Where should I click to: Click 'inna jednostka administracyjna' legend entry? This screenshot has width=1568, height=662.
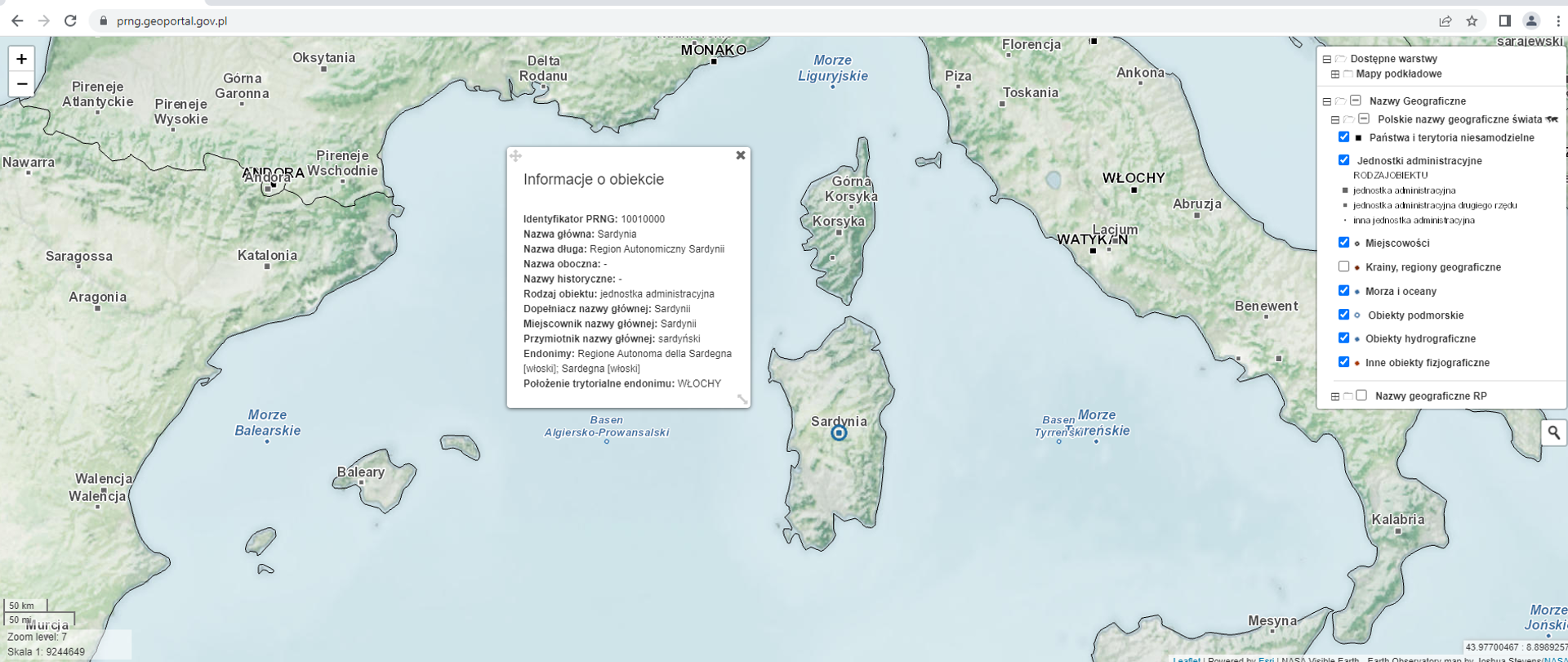1414,221
